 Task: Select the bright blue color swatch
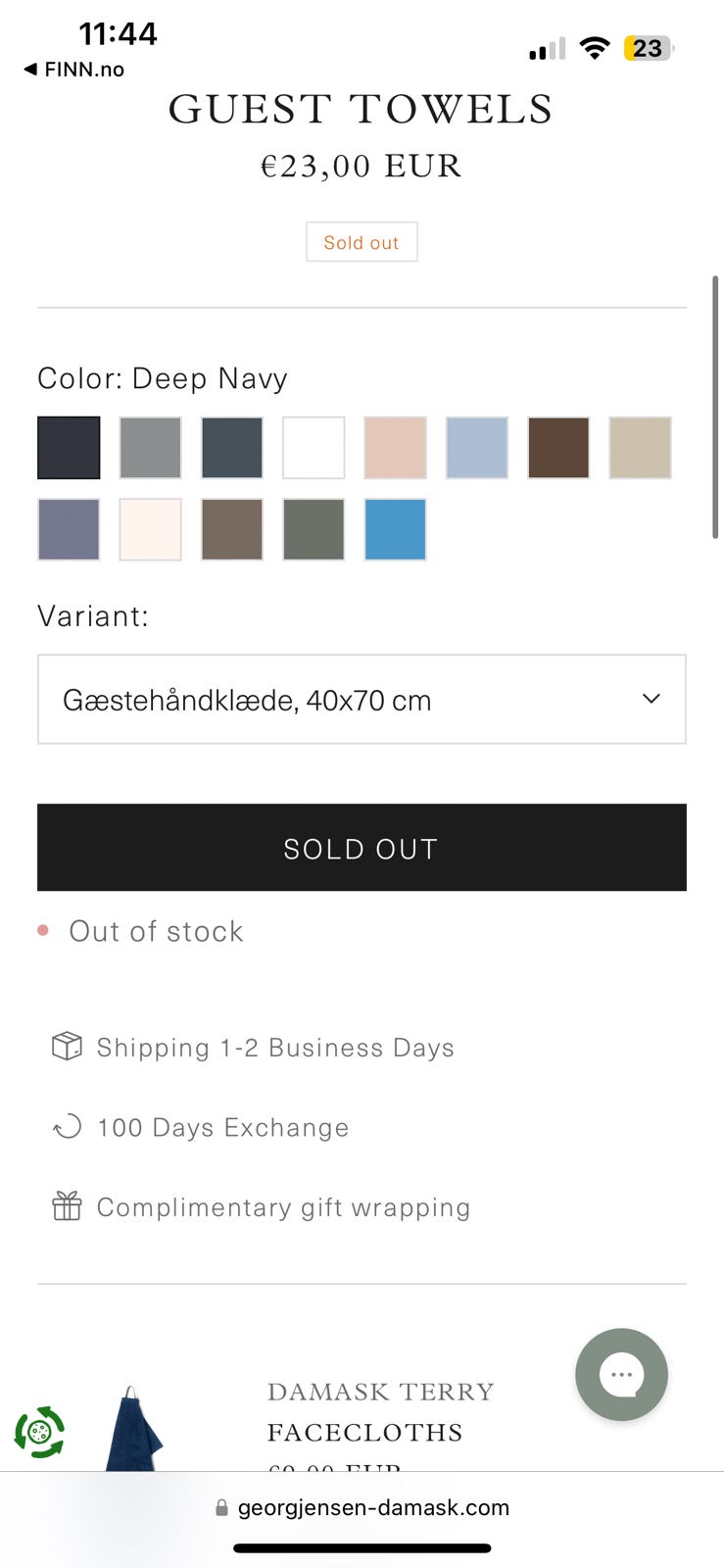pyautogui.click(x=395, y=529)
